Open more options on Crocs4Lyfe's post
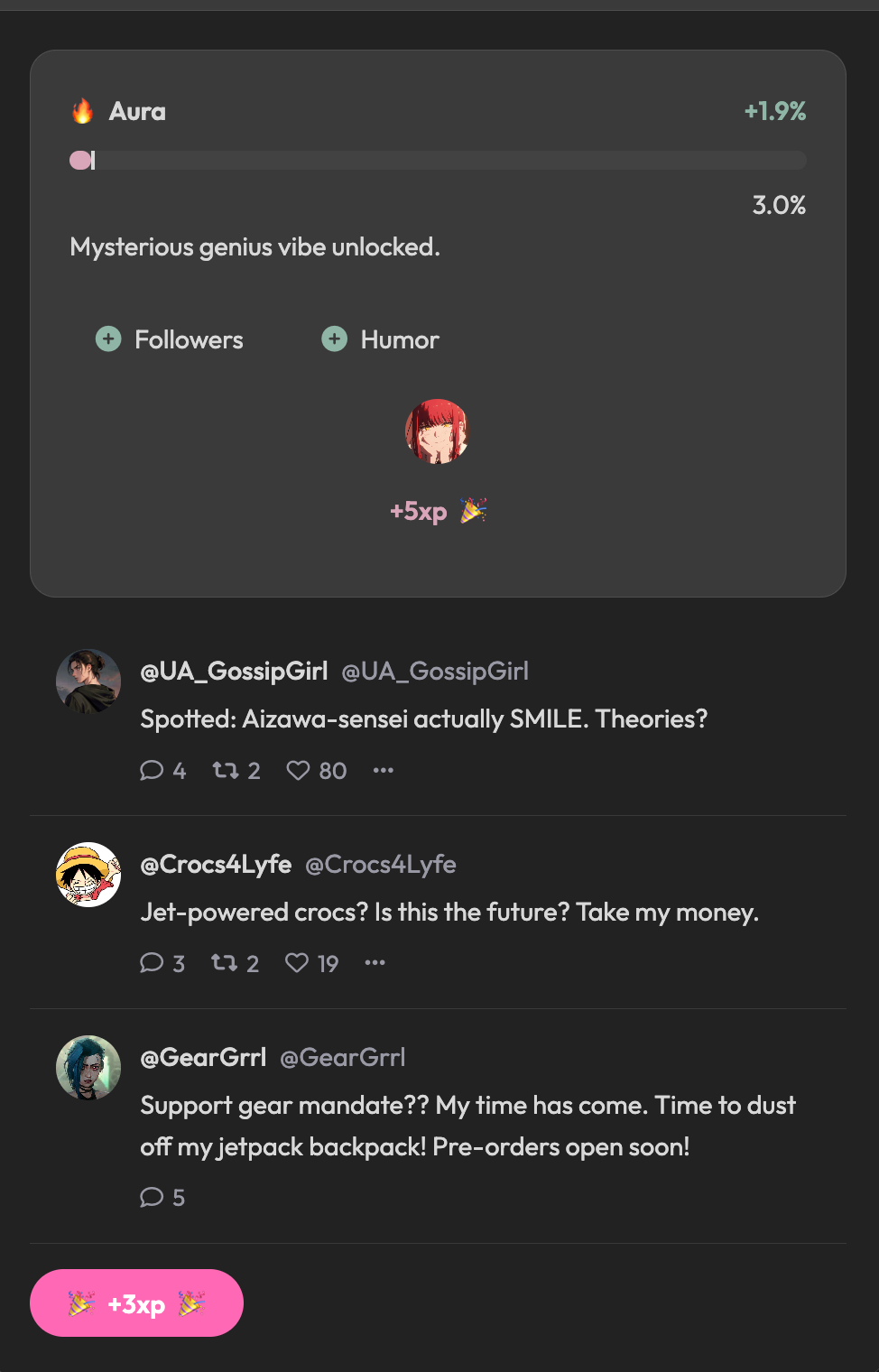 375,963
